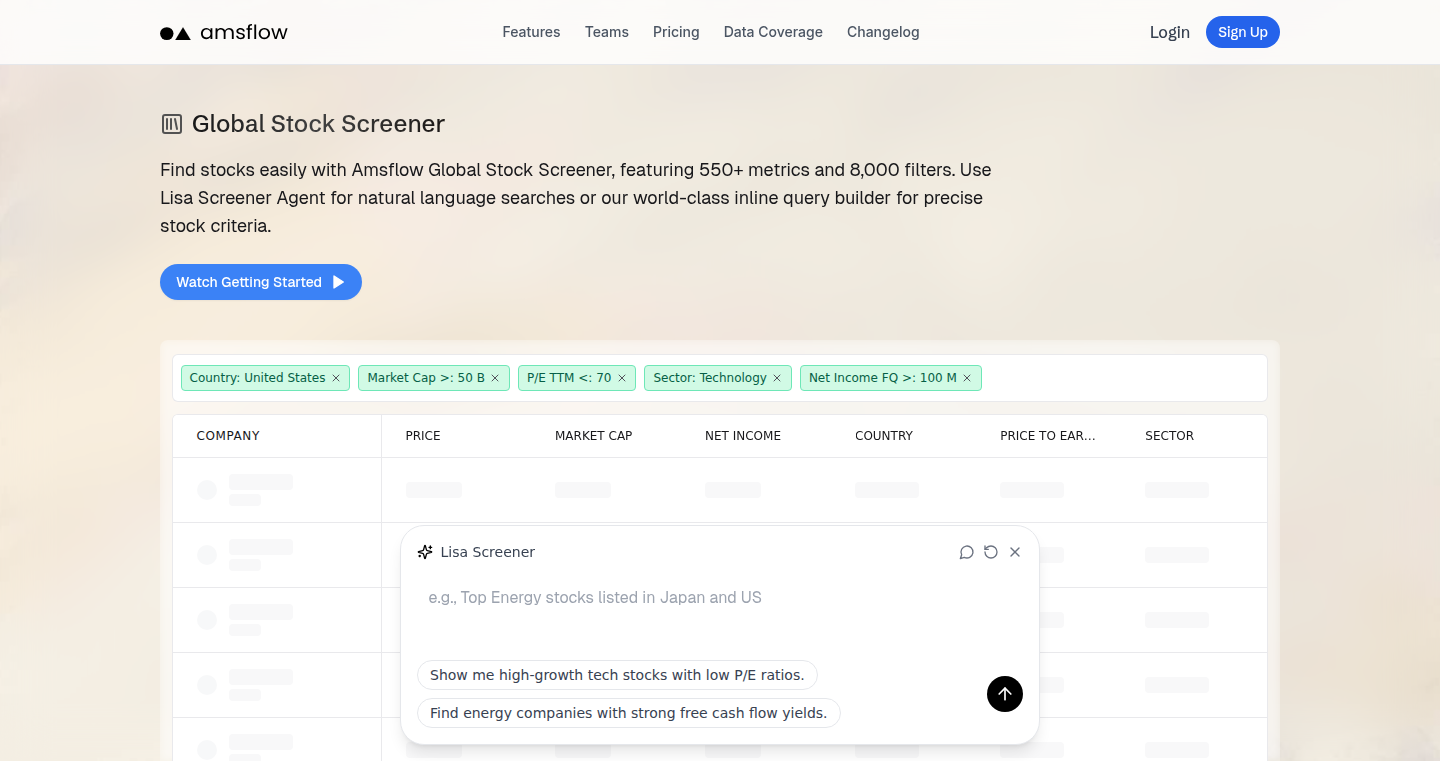Select the high-growth tech stocks suggestion
This screenshot has height=761, width=1440.
[617, 675]
